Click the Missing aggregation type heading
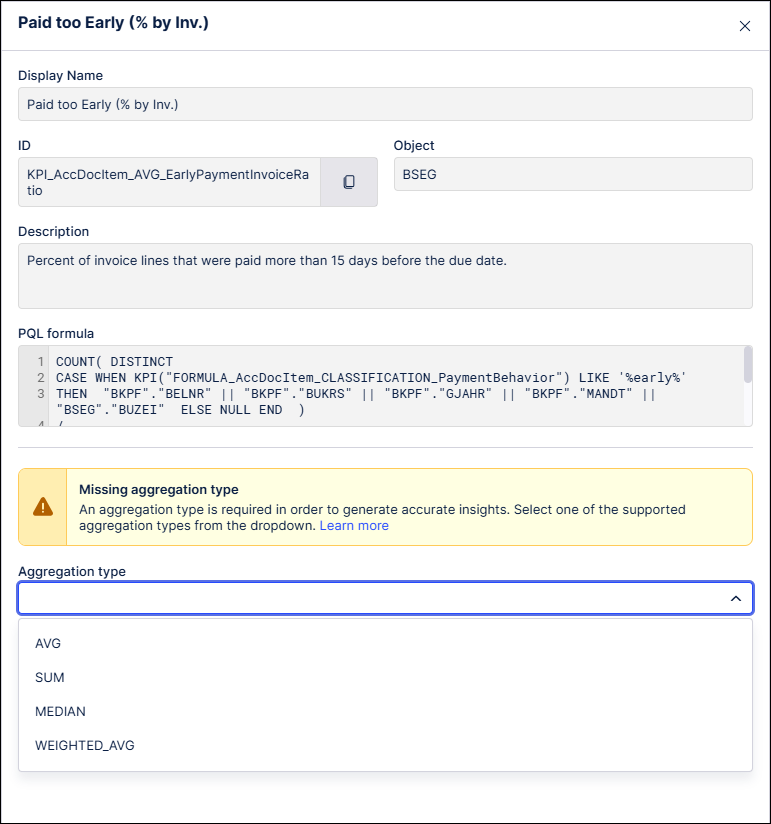Screen dimensions: 771x824 pyautogui.click(x=159, y=489)
